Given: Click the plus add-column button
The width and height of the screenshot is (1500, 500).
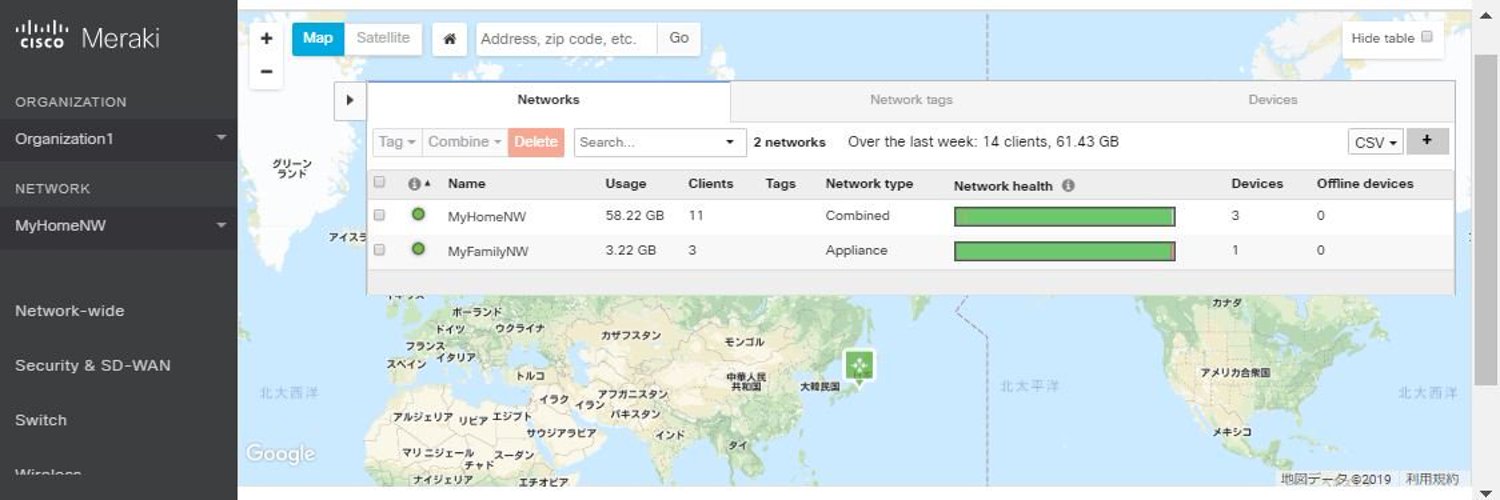Looking at the screenshot, I should [x=1427, y=141].
